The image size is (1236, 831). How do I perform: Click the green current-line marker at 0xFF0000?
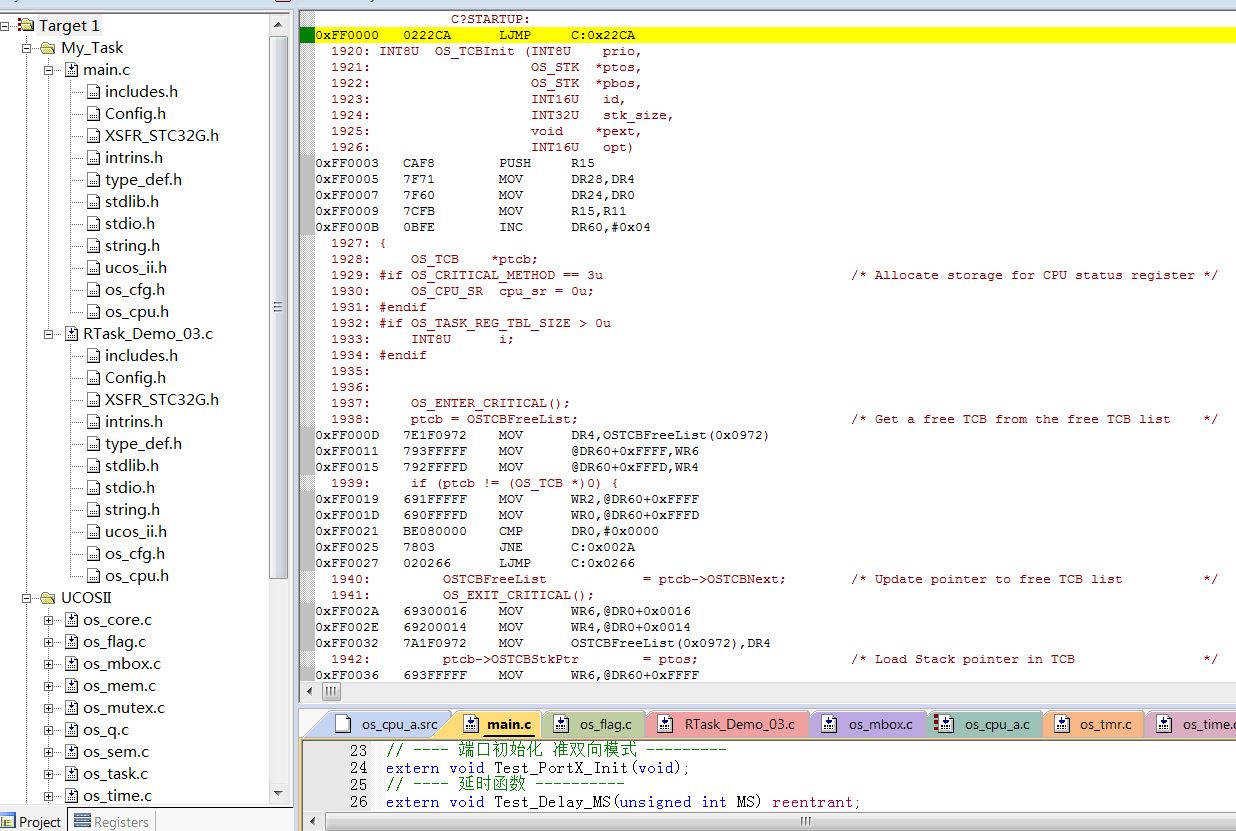click(x=307, y=35)
